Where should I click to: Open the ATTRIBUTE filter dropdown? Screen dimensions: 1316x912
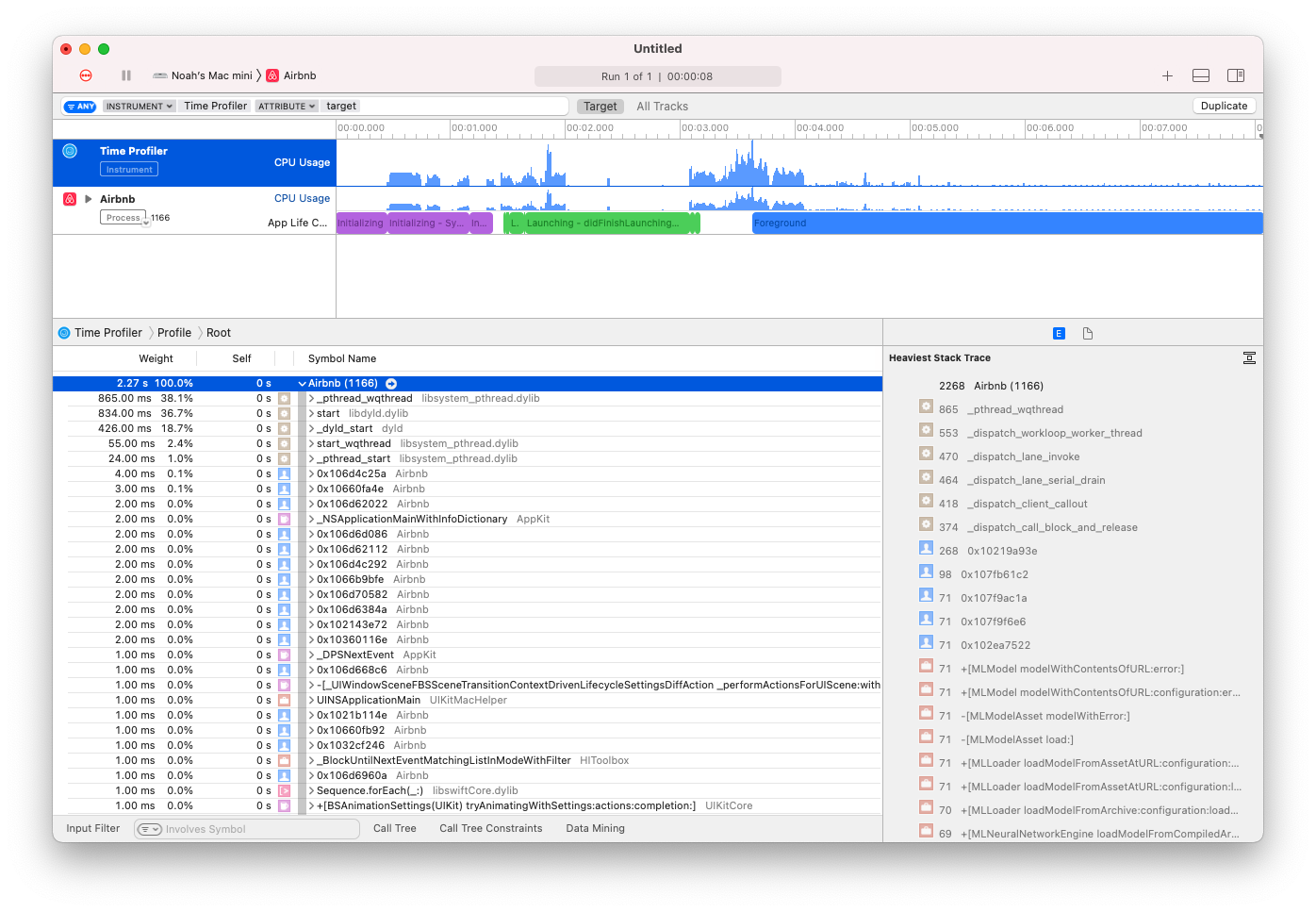coord(287,107)
